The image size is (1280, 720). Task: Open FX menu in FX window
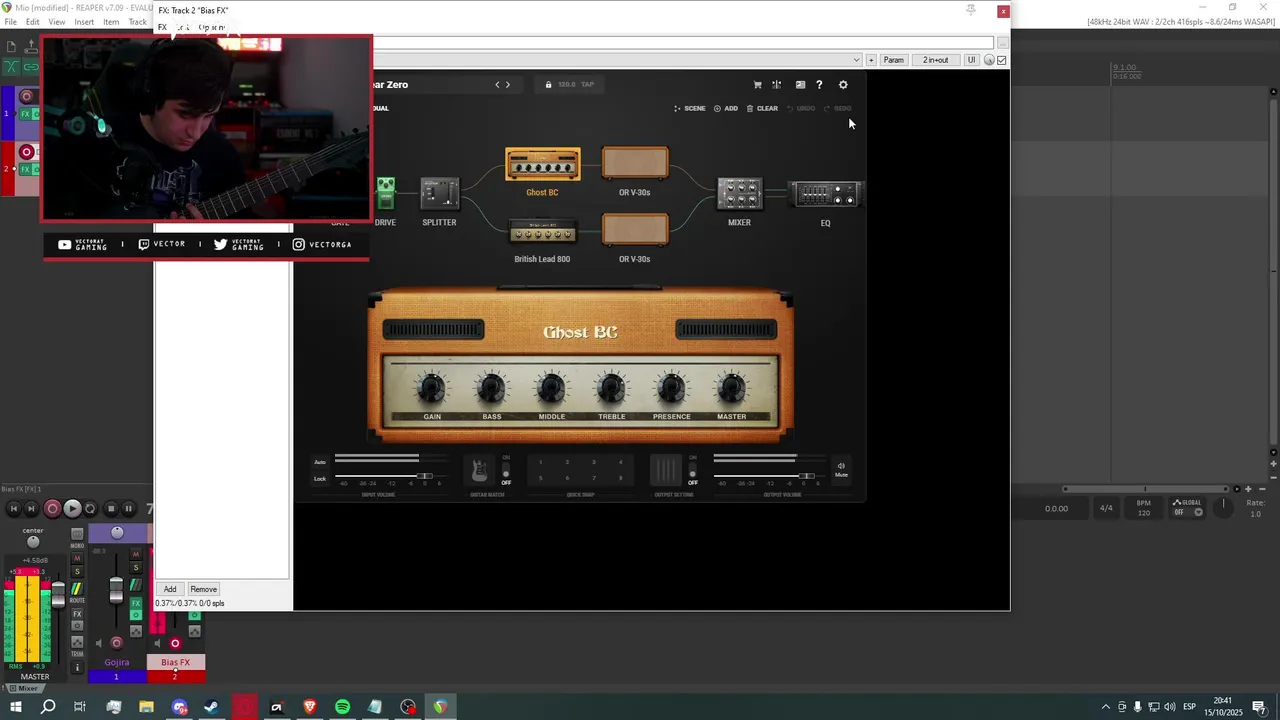point(162,28)
